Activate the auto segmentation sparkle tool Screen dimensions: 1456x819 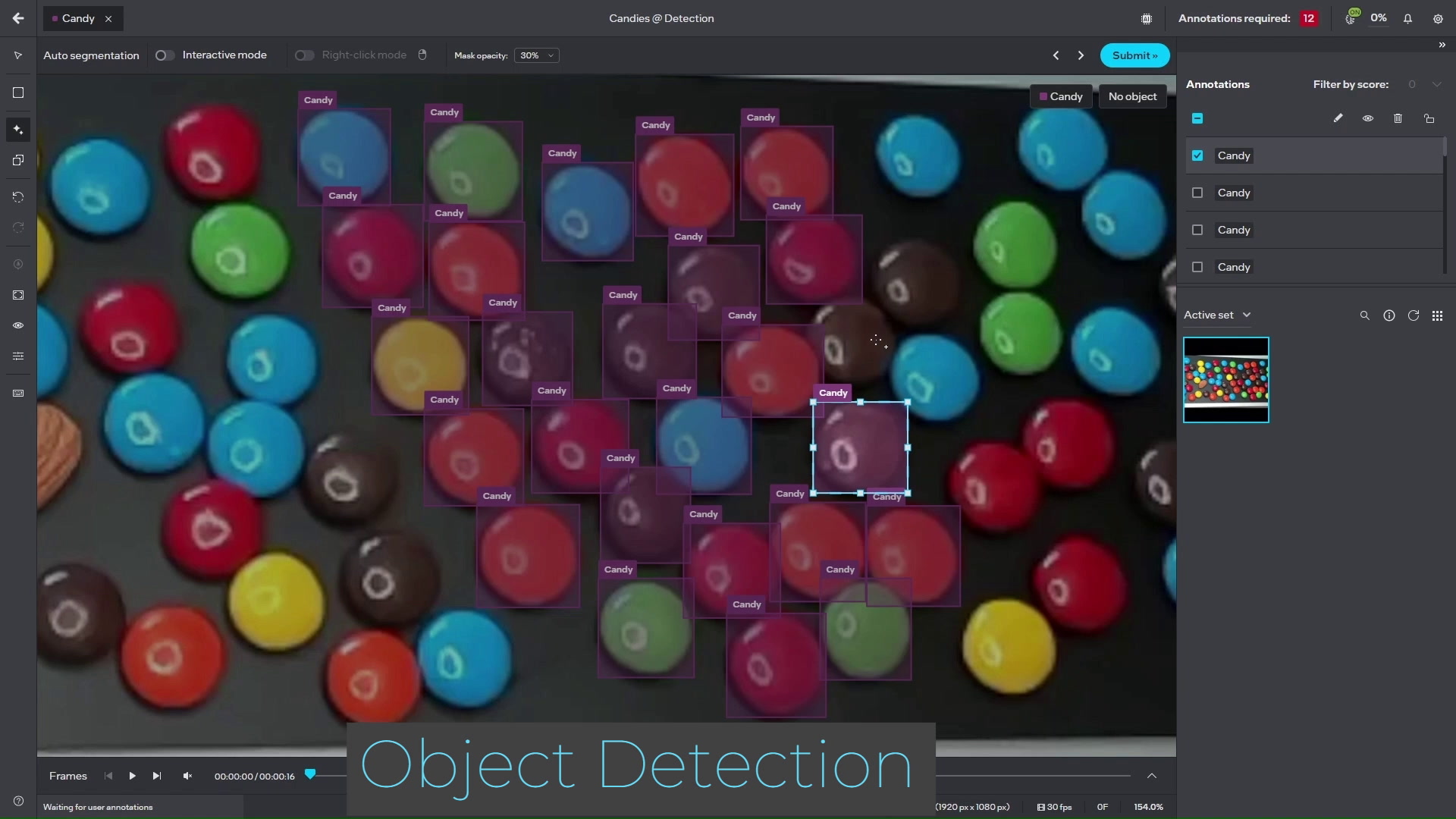click(x=17, y=129)
